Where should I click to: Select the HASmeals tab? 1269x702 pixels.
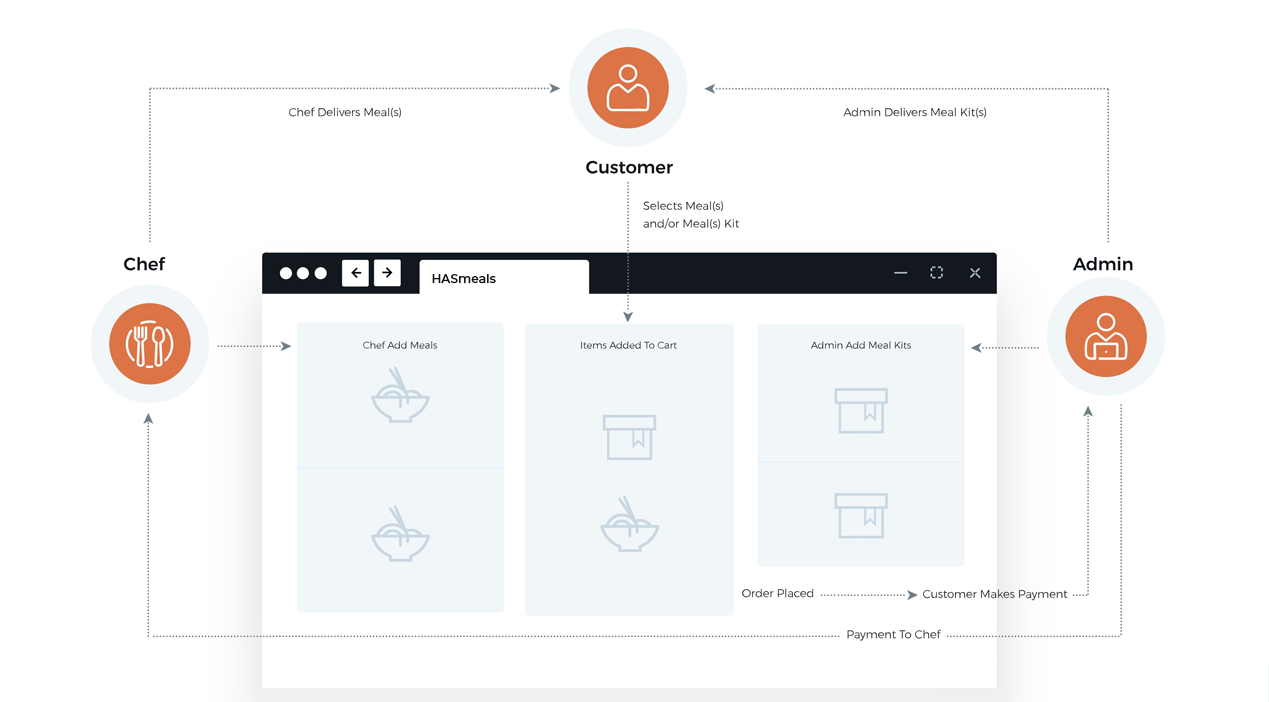(504, 277)
